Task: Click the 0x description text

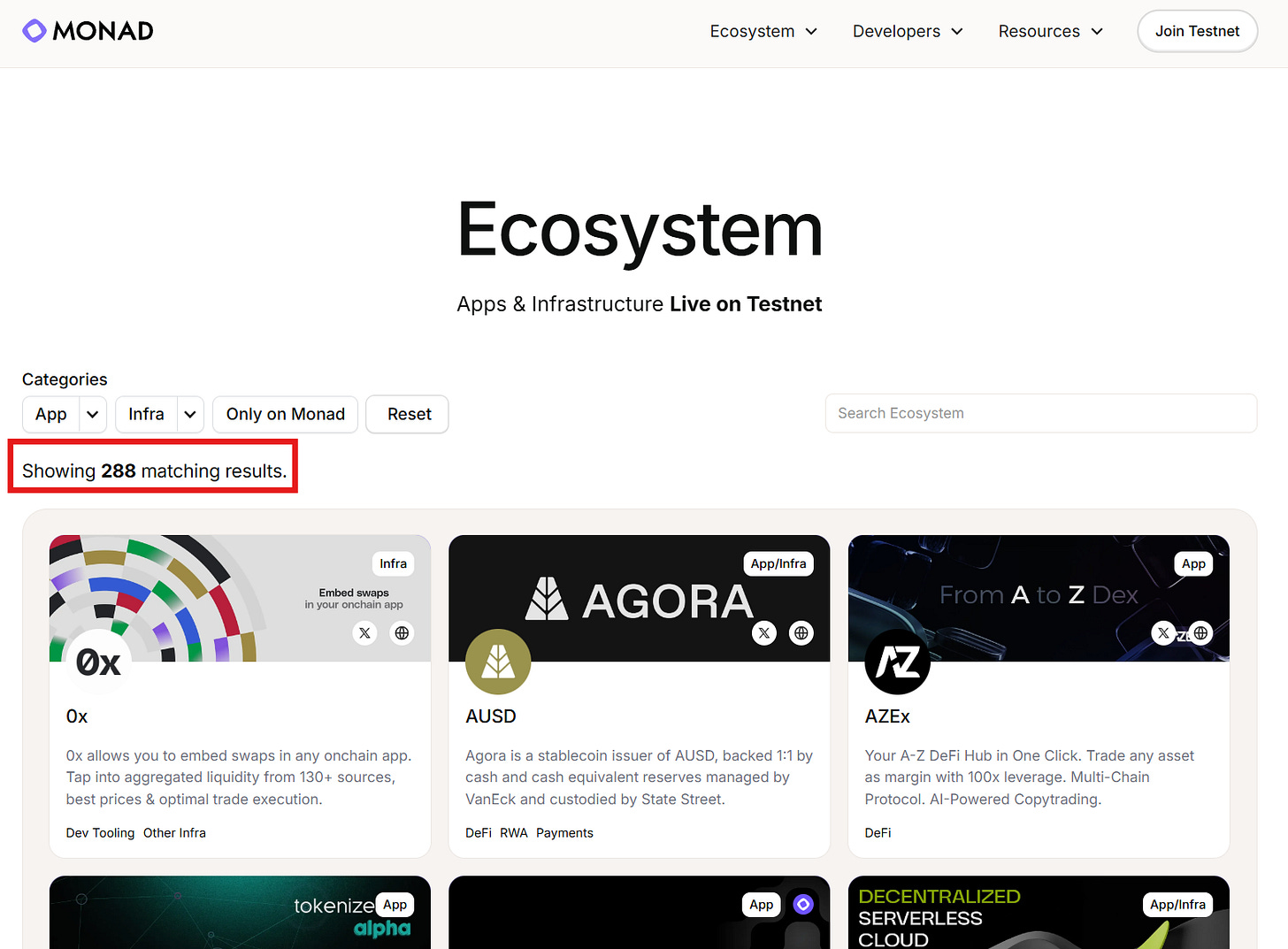Action: (x=239, y=777)
